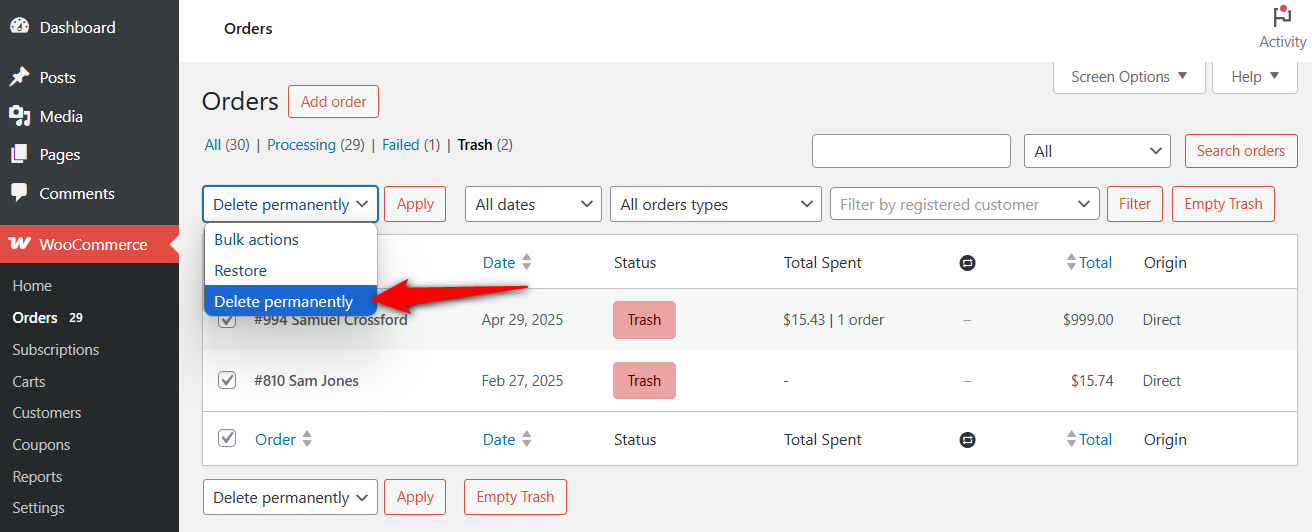Open the Subscriptions submenu item
Screen dimensions: 1312x532
point(56,350)
